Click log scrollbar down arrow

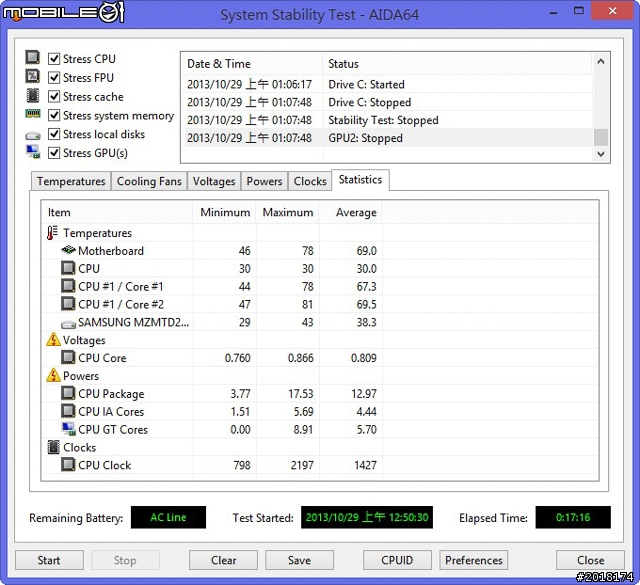point(601,154)
